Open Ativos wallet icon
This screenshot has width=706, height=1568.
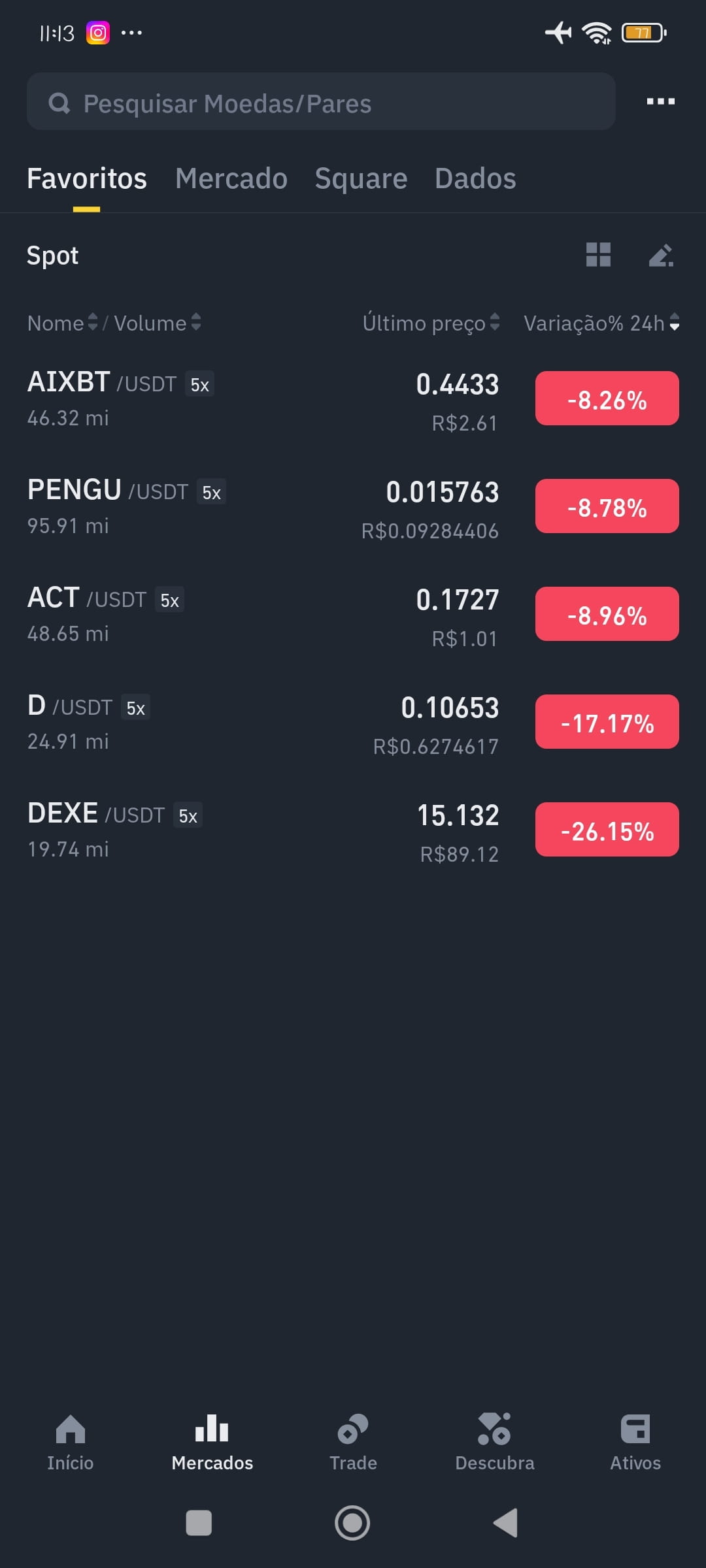tap(635, 1429)
